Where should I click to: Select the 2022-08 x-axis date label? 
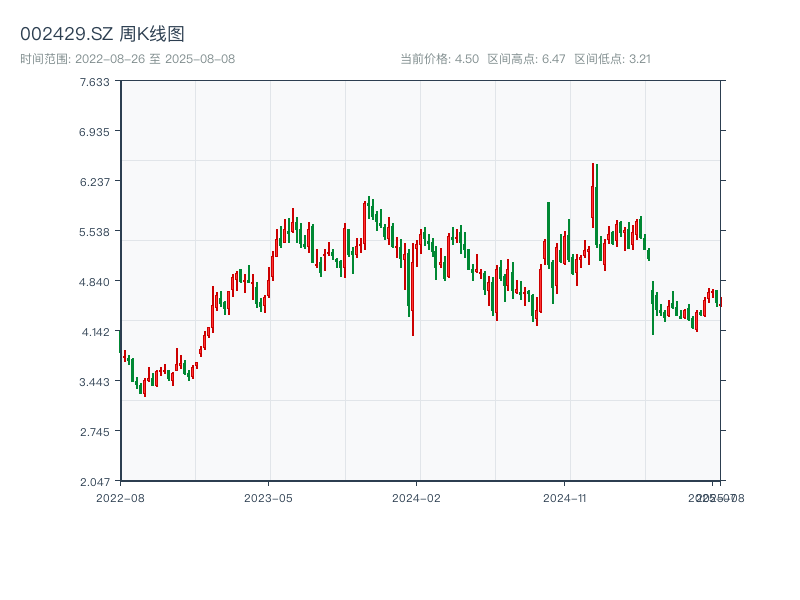click(x=120, y=497)
